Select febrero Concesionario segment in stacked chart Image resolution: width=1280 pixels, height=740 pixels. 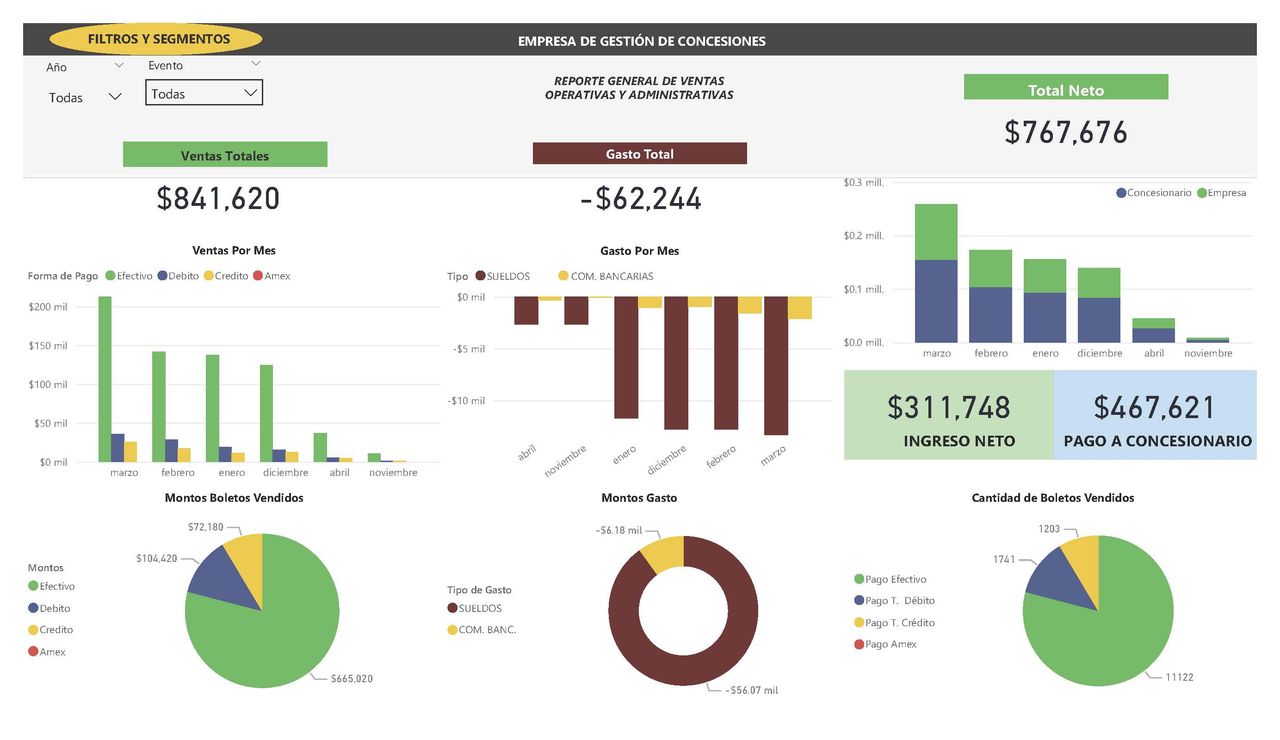pyautogui.click(x=990, y=315)
